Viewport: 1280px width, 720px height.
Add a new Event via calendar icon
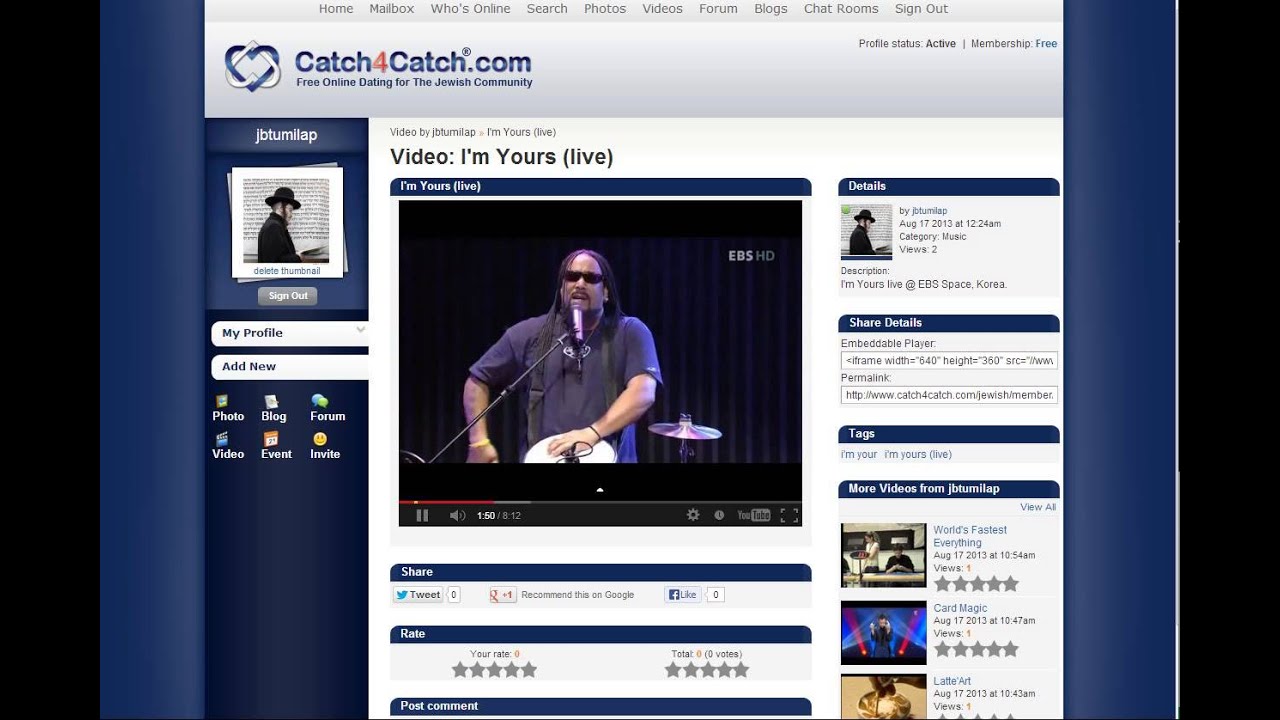point(271,439)
